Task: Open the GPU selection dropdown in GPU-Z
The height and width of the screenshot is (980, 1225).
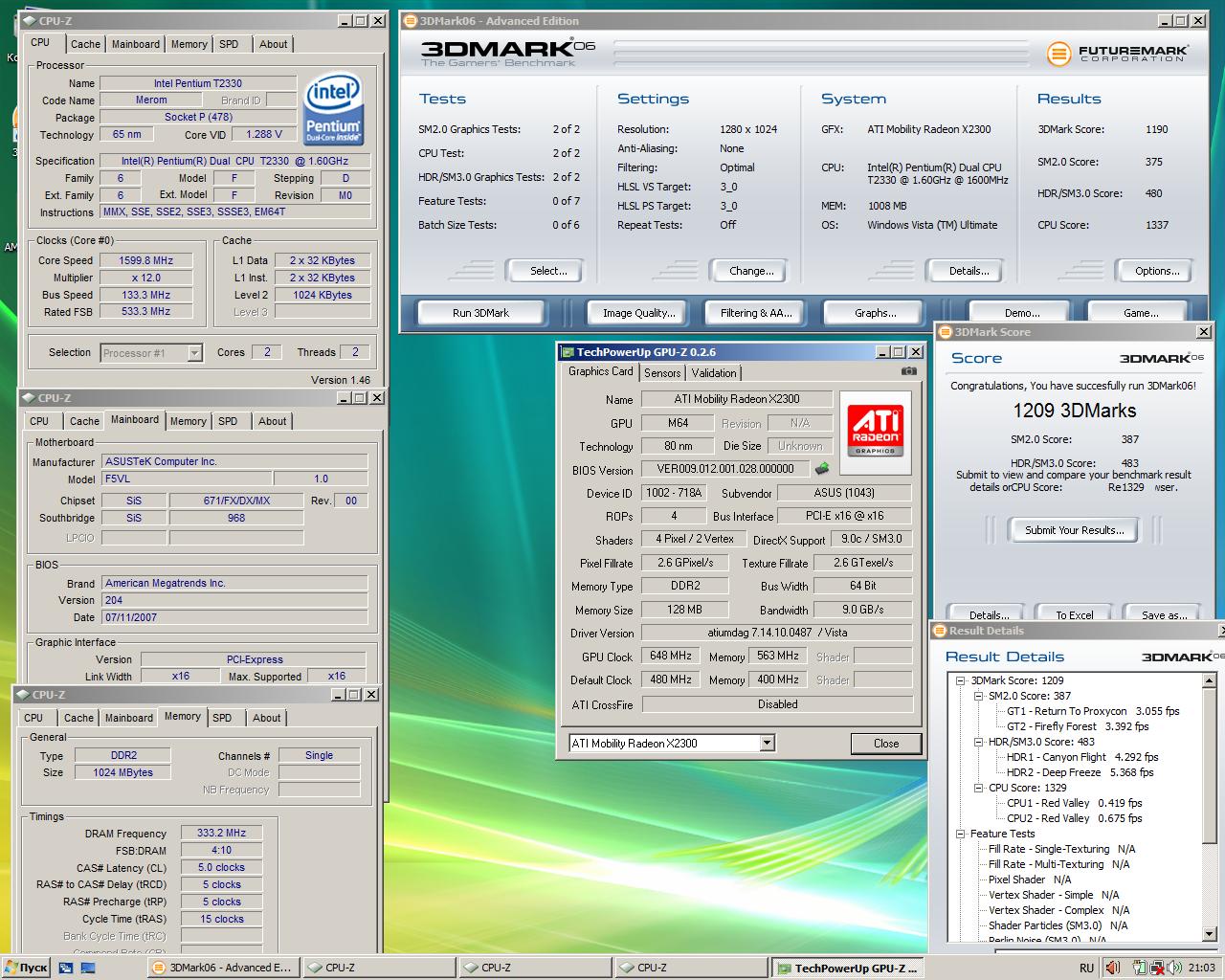Action: point(767,743)
